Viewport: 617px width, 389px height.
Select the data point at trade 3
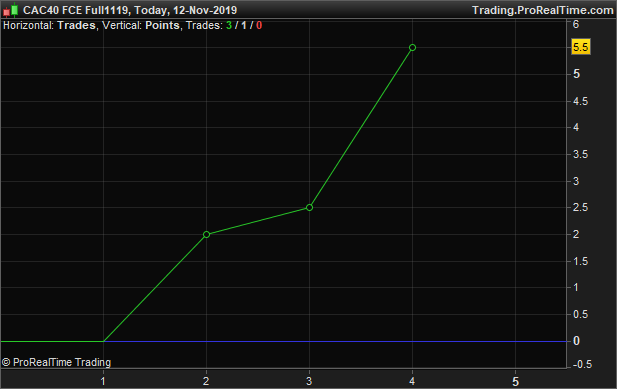pyautogui.click(x=309, y=207)
